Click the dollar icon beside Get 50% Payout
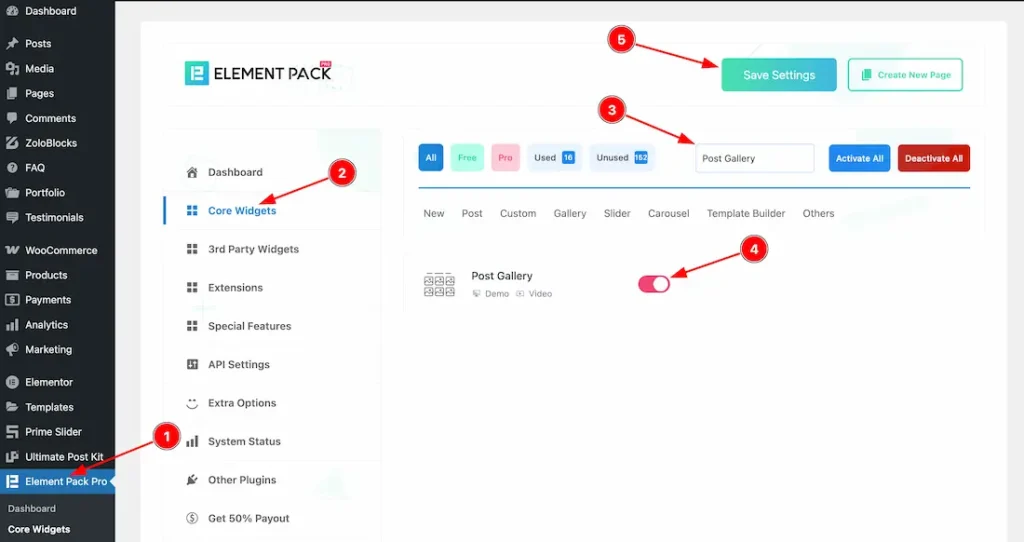The width and height of the screenshot is (1024, 542). coord(192,518)
